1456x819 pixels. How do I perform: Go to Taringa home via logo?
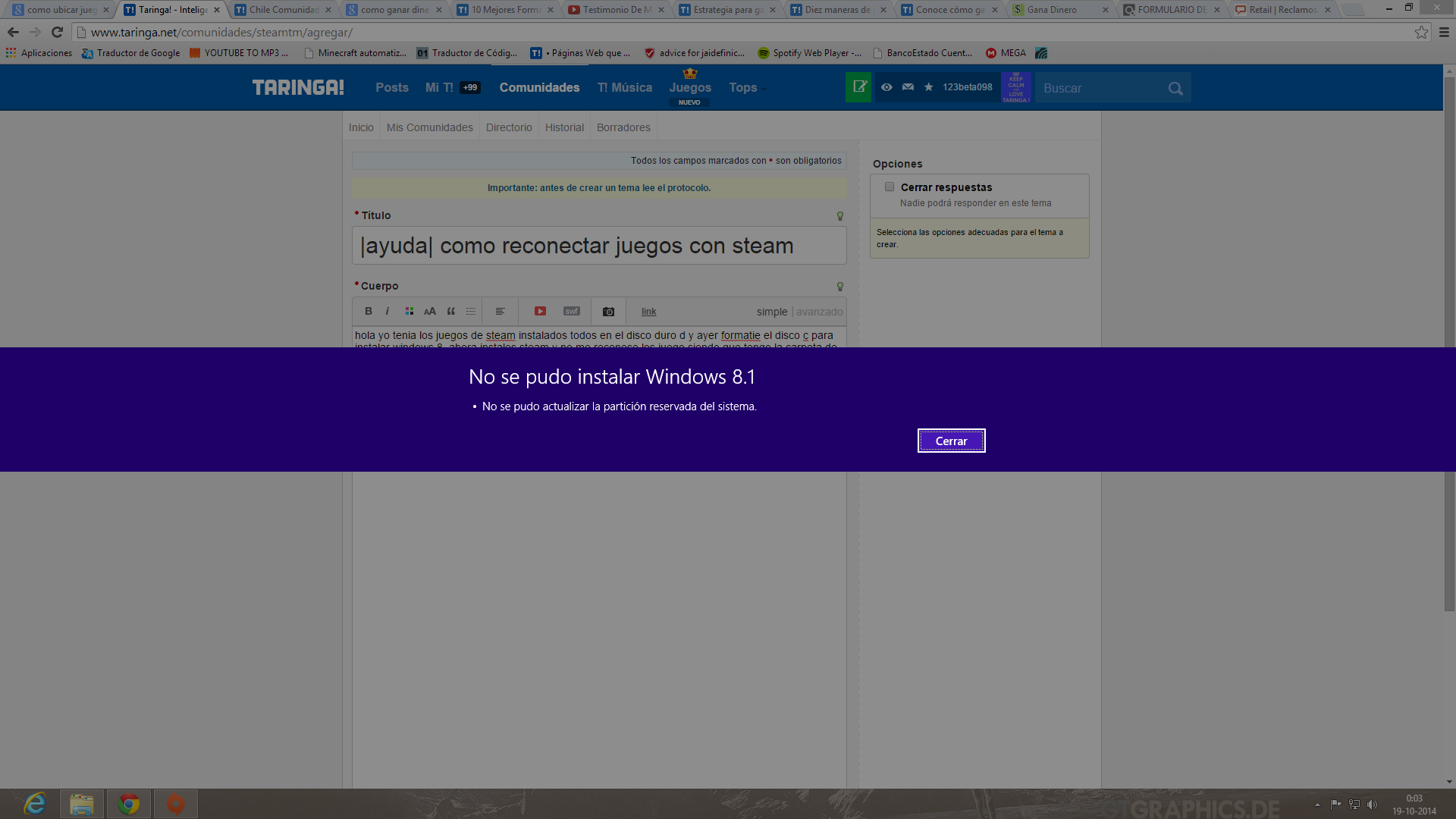(298, 87)
